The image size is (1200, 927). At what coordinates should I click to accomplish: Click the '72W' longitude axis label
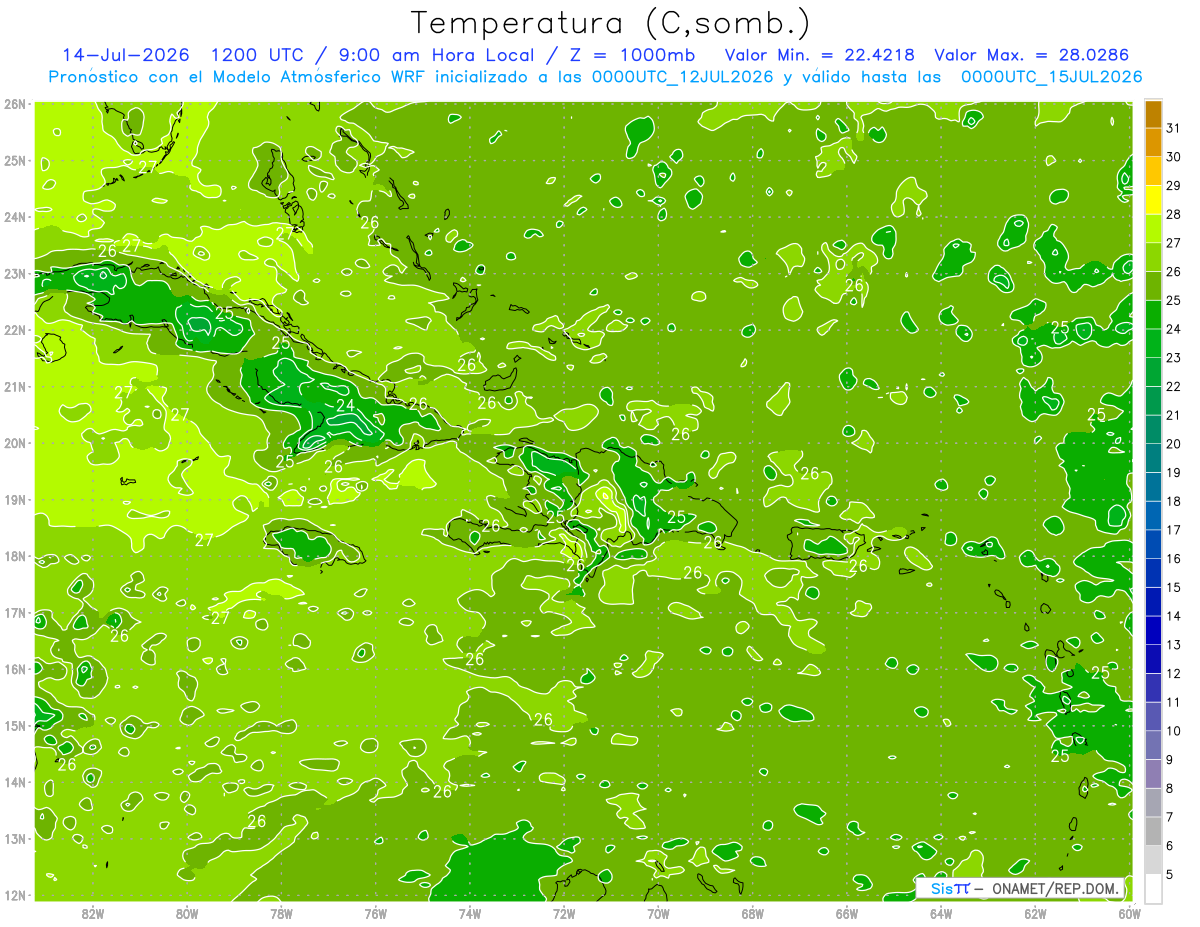click(564, 912)
